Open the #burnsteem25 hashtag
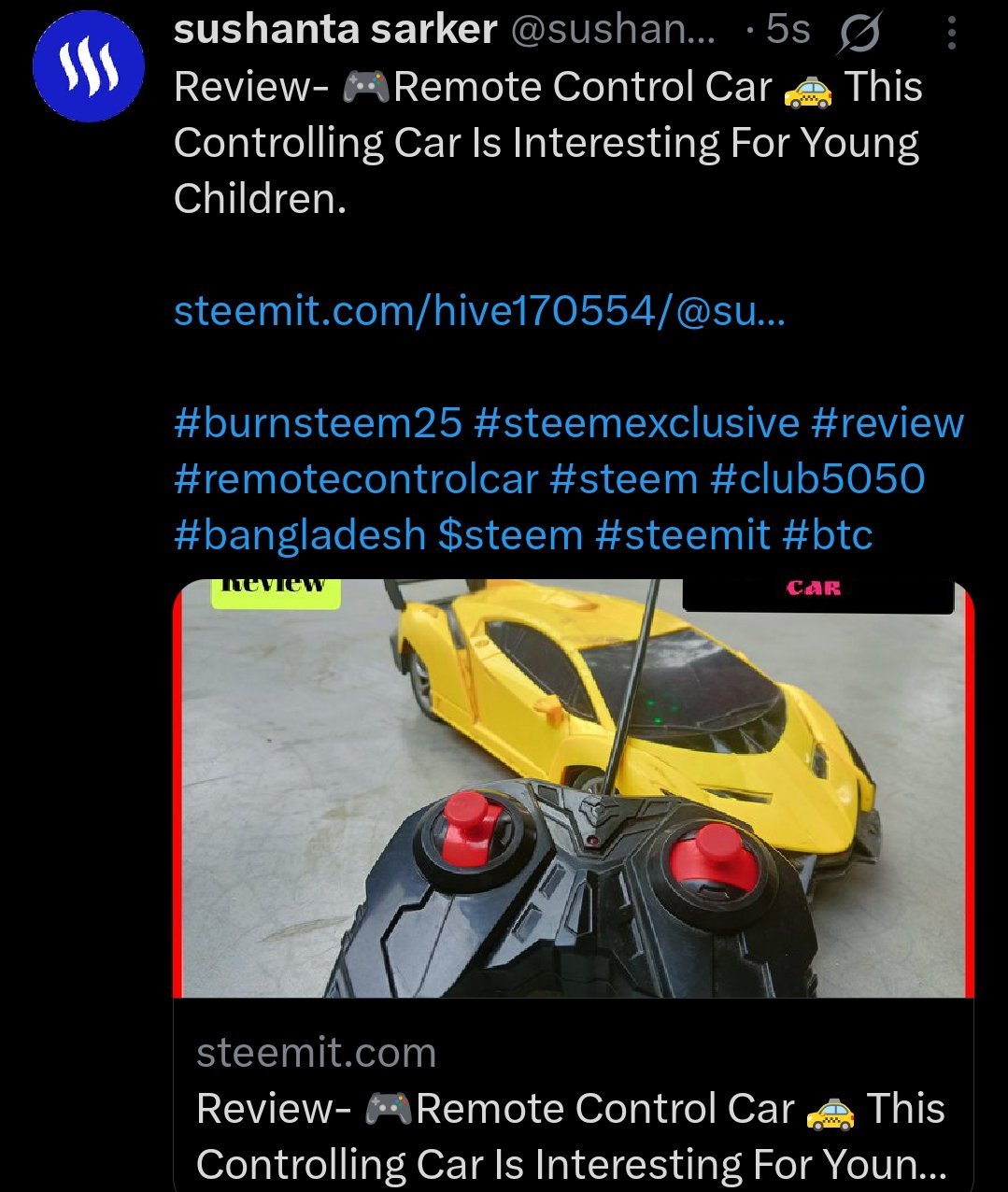This screenshot has width=1008, height=1192. (x=318, y=423)
